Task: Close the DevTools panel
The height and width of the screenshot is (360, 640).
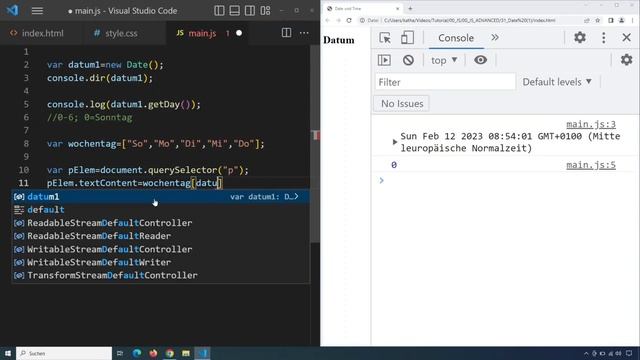Action: [x=627, y=38]
